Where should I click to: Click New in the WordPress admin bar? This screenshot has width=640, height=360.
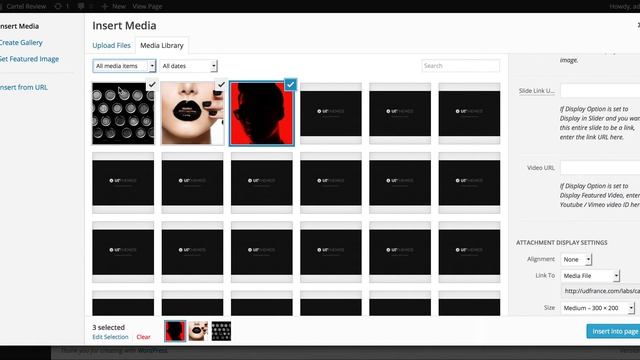click(114, 7)
